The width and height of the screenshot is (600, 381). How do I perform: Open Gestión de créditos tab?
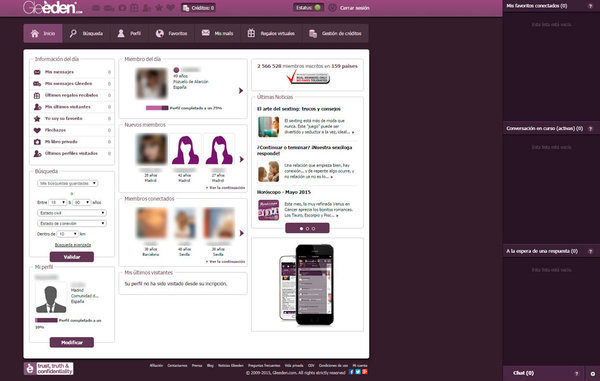(335, 34)
